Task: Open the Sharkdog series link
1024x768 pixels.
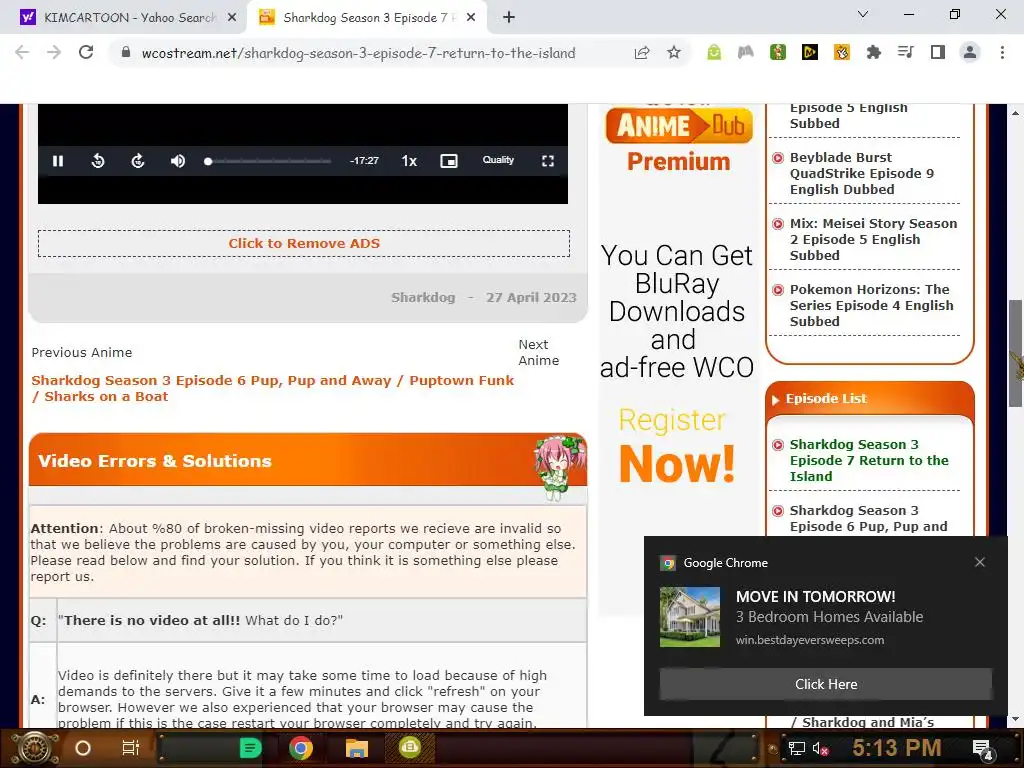Action: pos(423,297)
